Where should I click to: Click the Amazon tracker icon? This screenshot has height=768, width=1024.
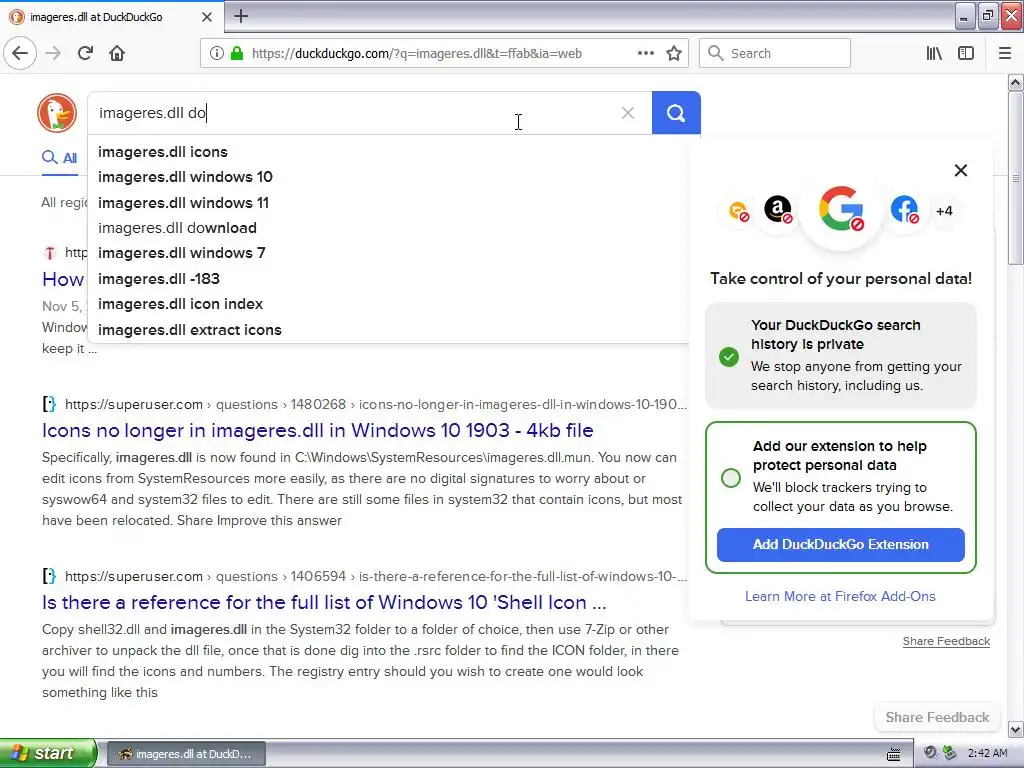click(778, 210)
